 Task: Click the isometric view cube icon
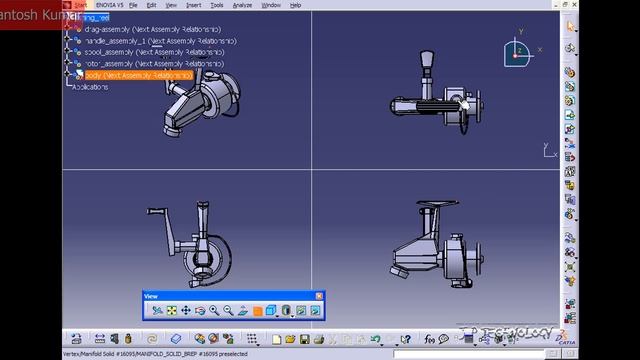270,310
